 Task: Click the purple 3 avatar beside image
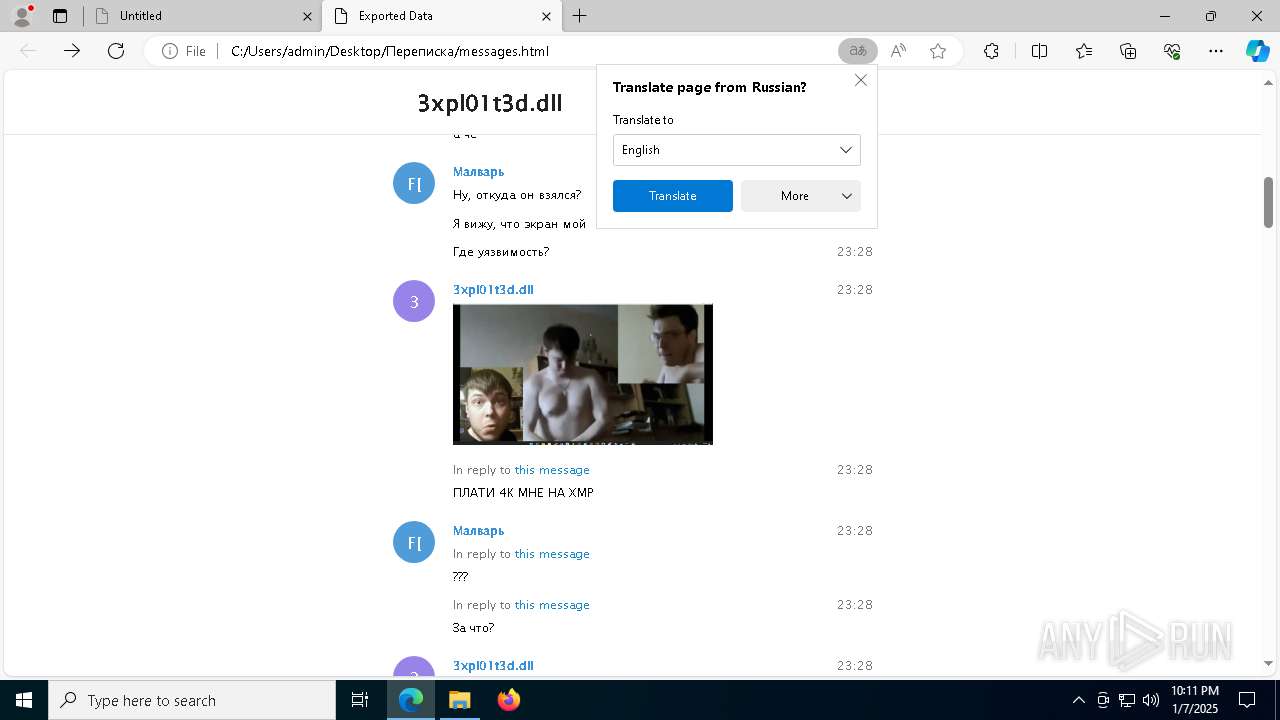pyautogui.click(x=414, y=301)
